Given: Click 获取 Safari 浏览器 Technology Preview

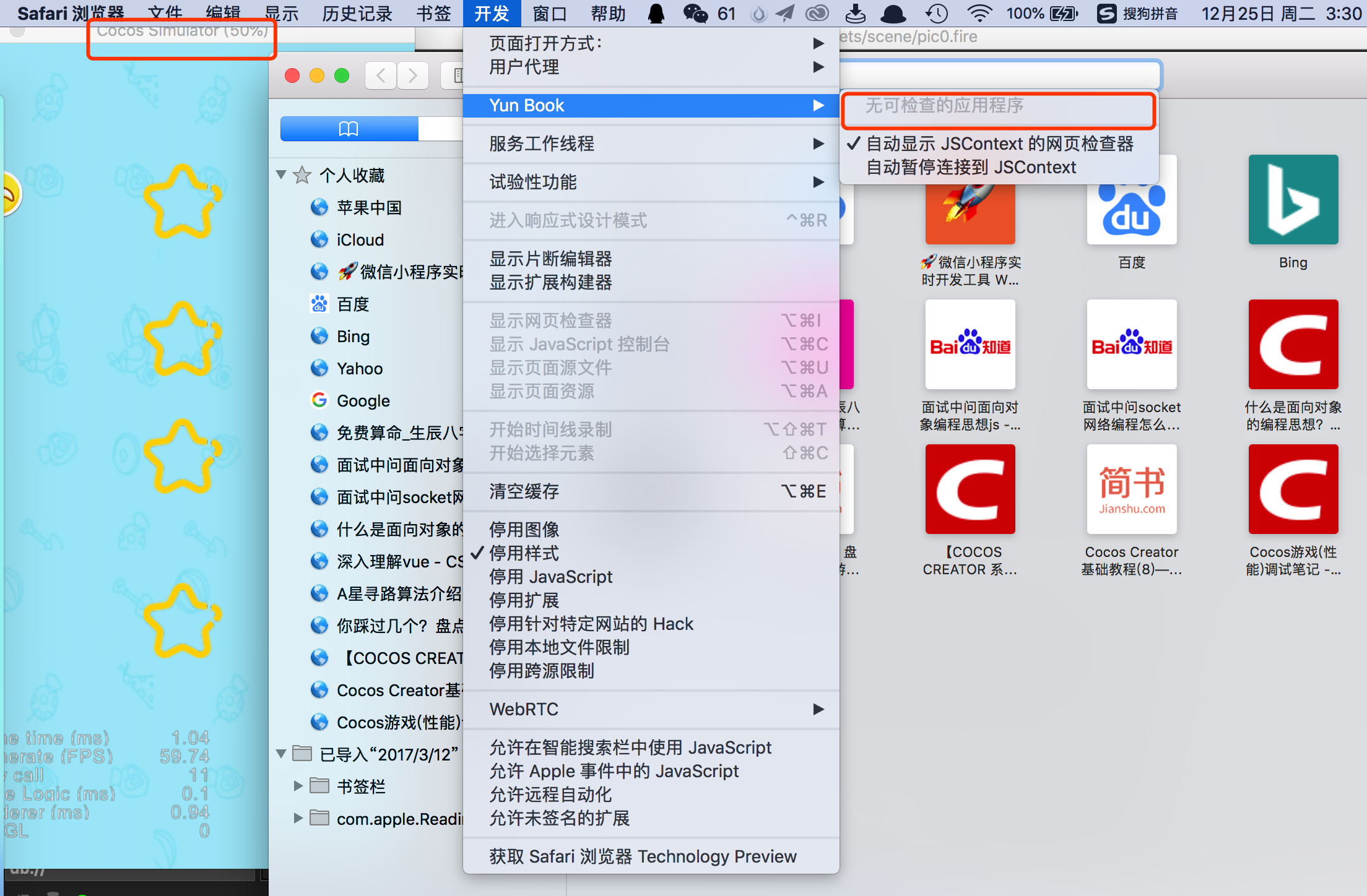Looking at the screenshot, I should (x=643, y=856).
